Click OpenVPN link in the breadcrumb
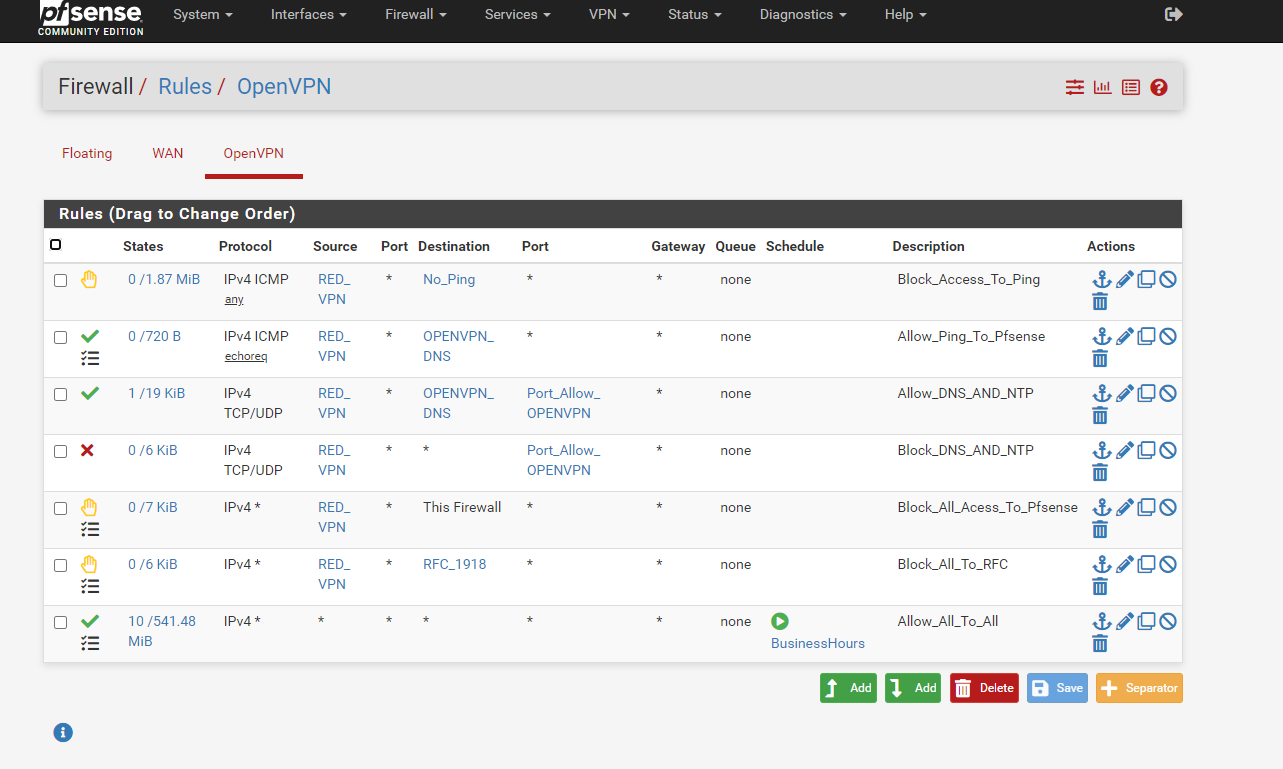1283x769 pixels. (x=284, y=87)
